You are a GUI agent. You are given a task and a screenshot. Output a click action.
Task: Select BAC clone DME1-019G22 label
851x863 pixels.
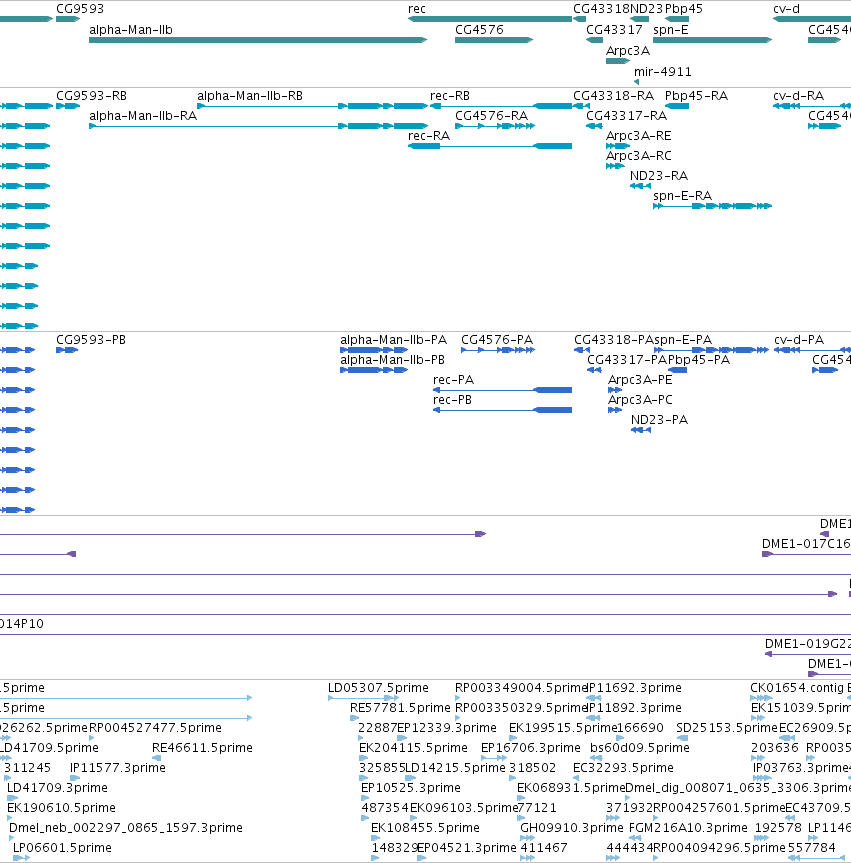click(808, 644)
